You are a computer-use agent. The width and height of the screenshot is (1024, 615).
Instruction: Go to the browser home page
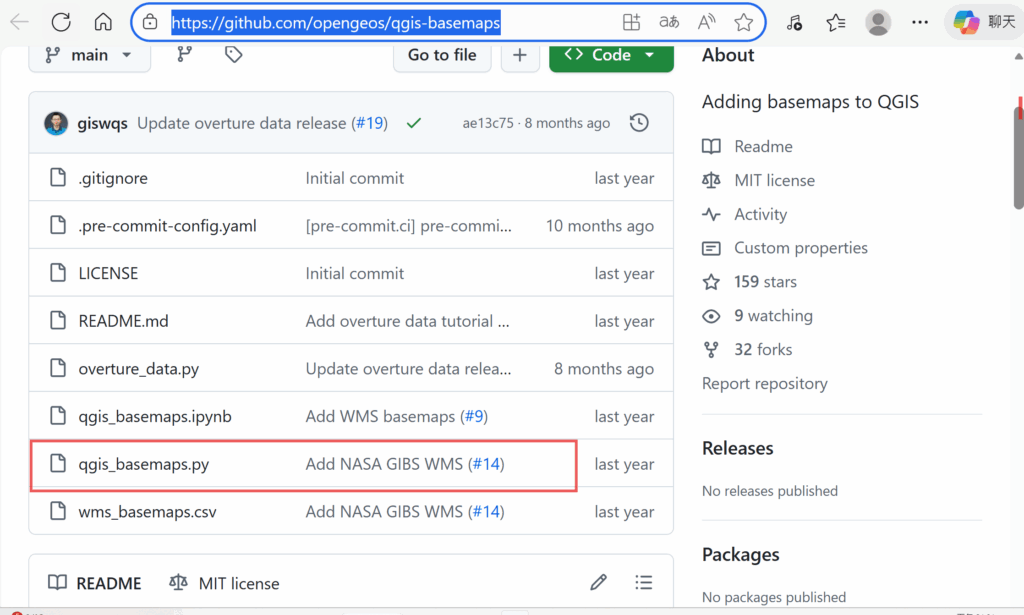tap(103, 22)
